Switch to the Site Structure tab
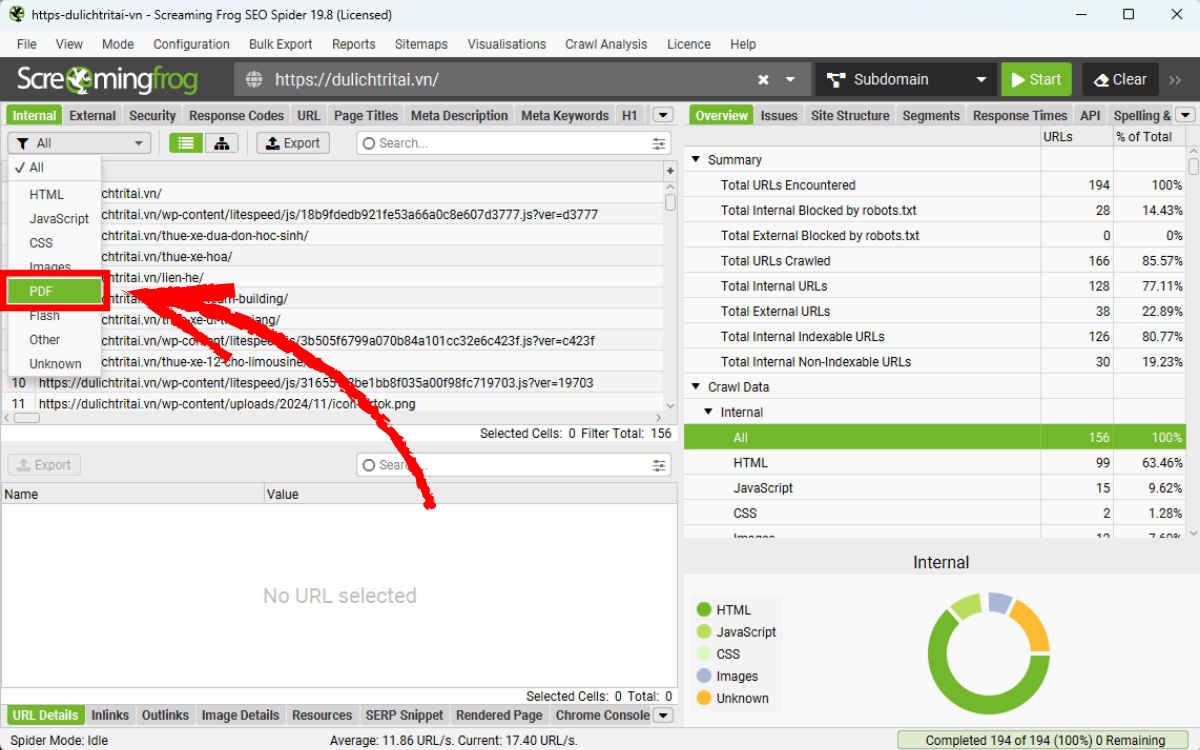1200x750 pixels. pos(850,115)
